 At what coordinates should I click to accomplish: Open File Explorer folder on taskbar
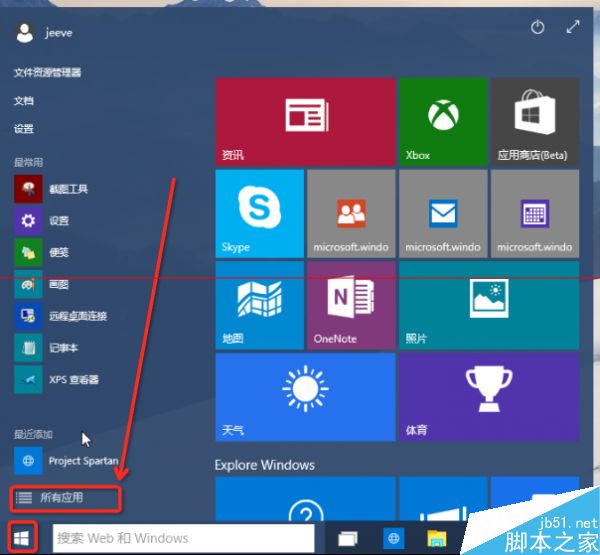click(x=437, y=538)
